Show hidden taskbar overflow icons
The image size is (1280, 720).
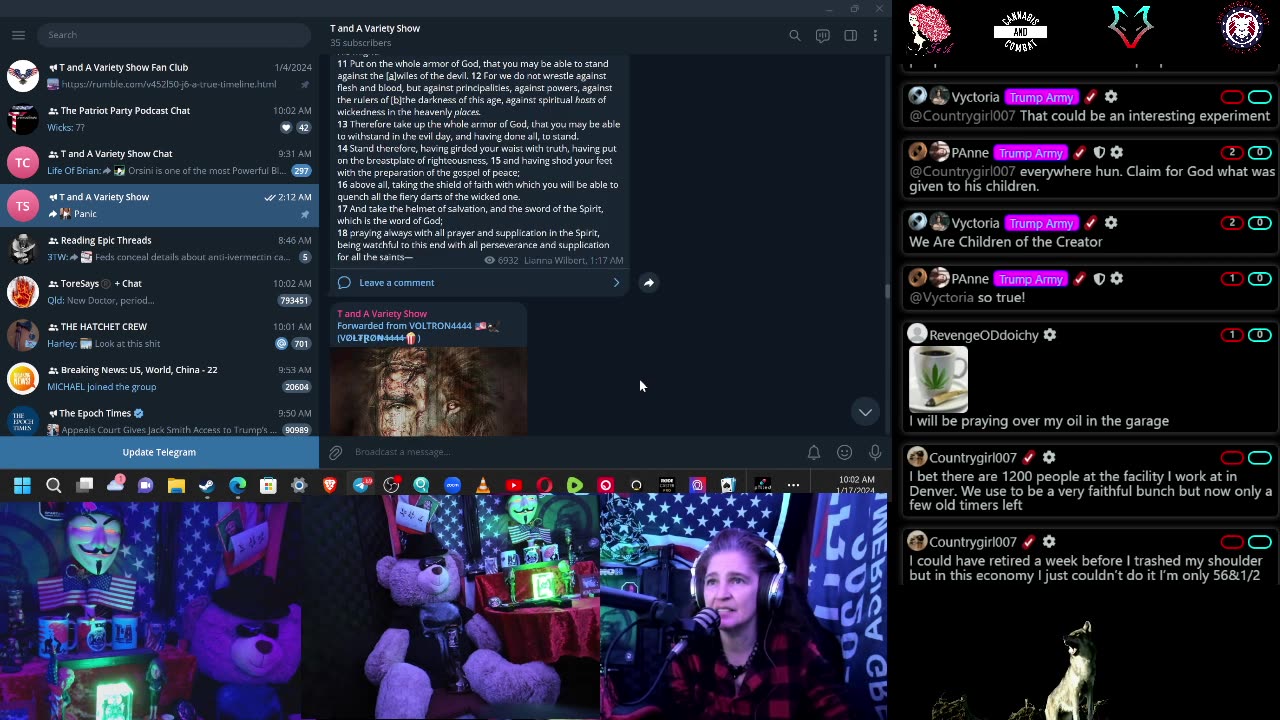tap(793, 485)
